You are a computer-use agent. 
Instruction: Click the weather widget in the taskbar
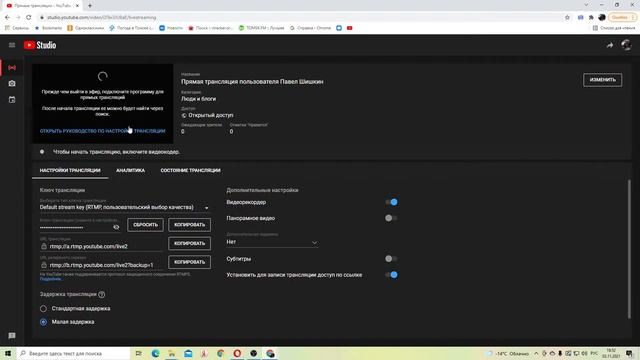point(509,353)
